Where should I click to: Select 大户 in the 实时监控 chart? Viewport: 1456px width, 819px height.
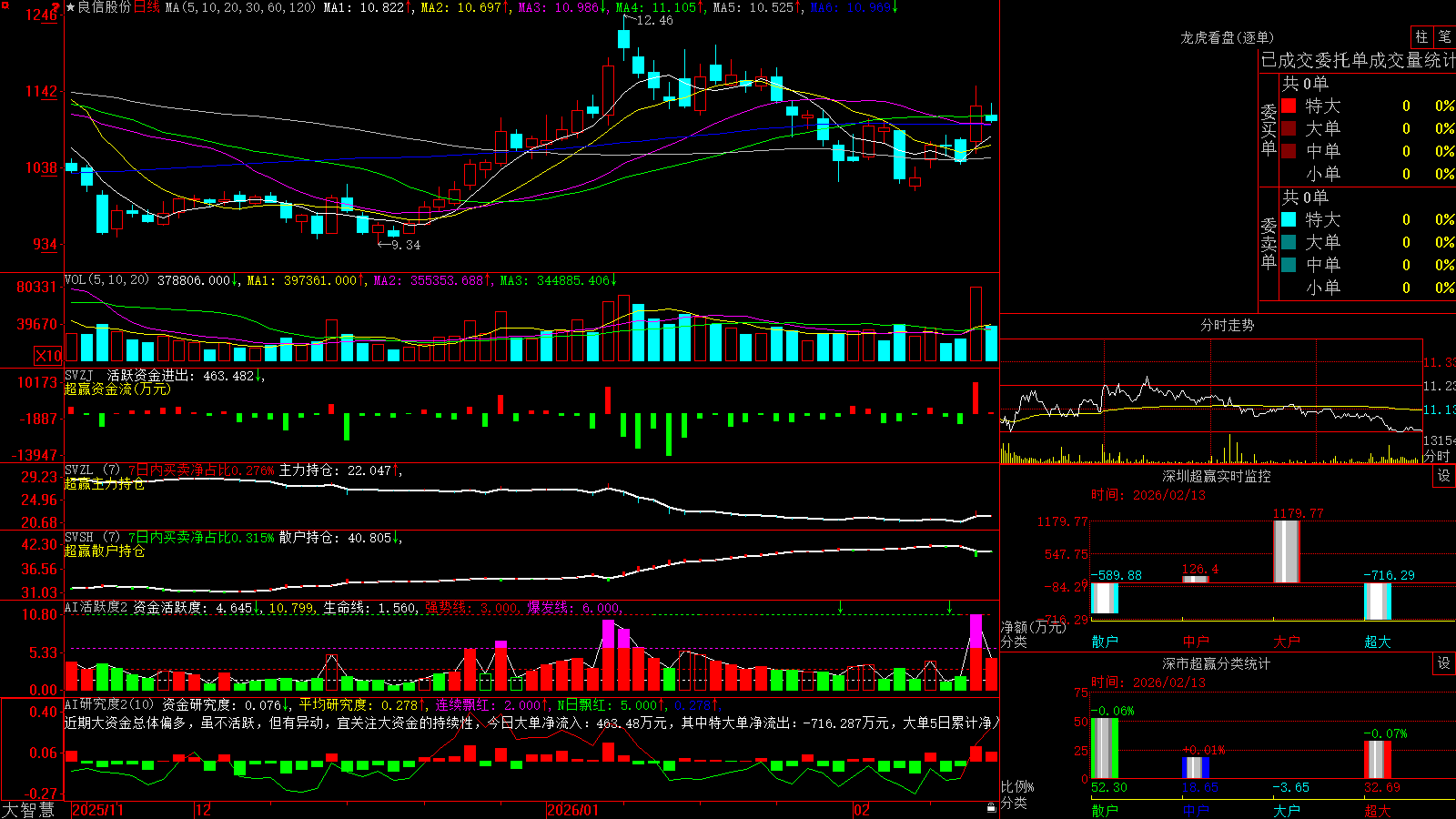(1287, 642)
